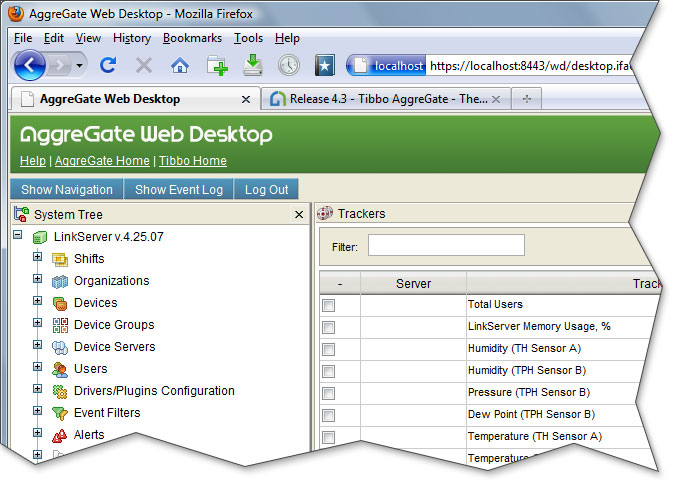Close the System Tree panel
The width and height of the screenshot is (680, 482).
(x=299, y=214)
